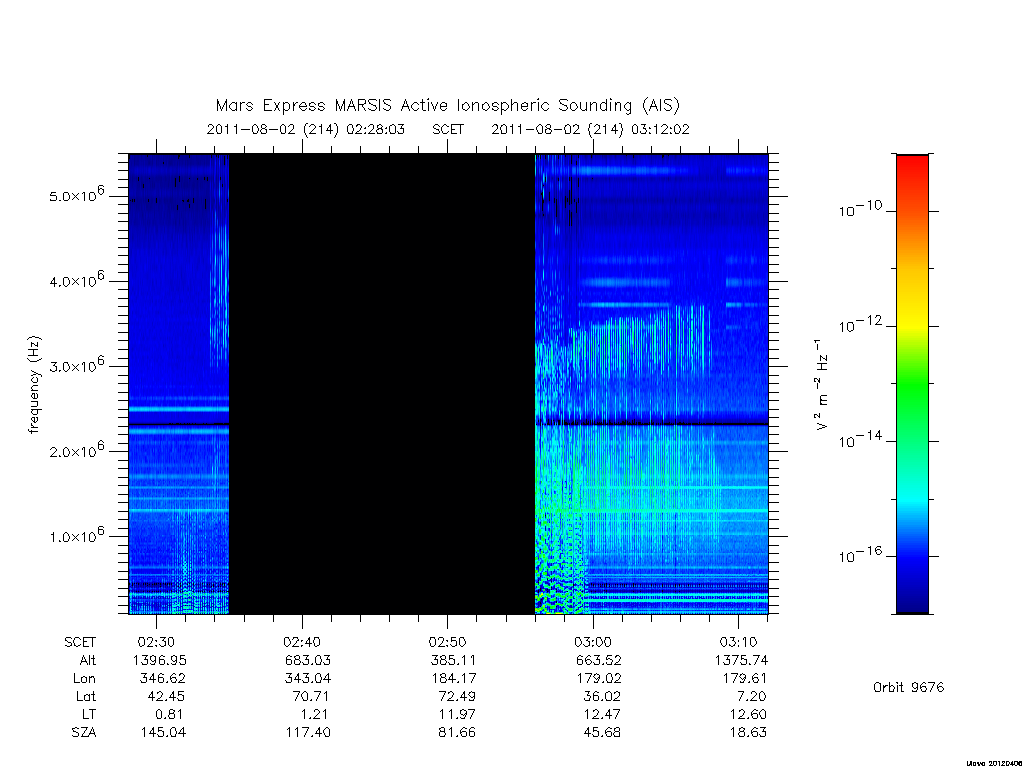
Task: Click the 1.0×10⁶ frequency axis label
Action: click(76, 536)
